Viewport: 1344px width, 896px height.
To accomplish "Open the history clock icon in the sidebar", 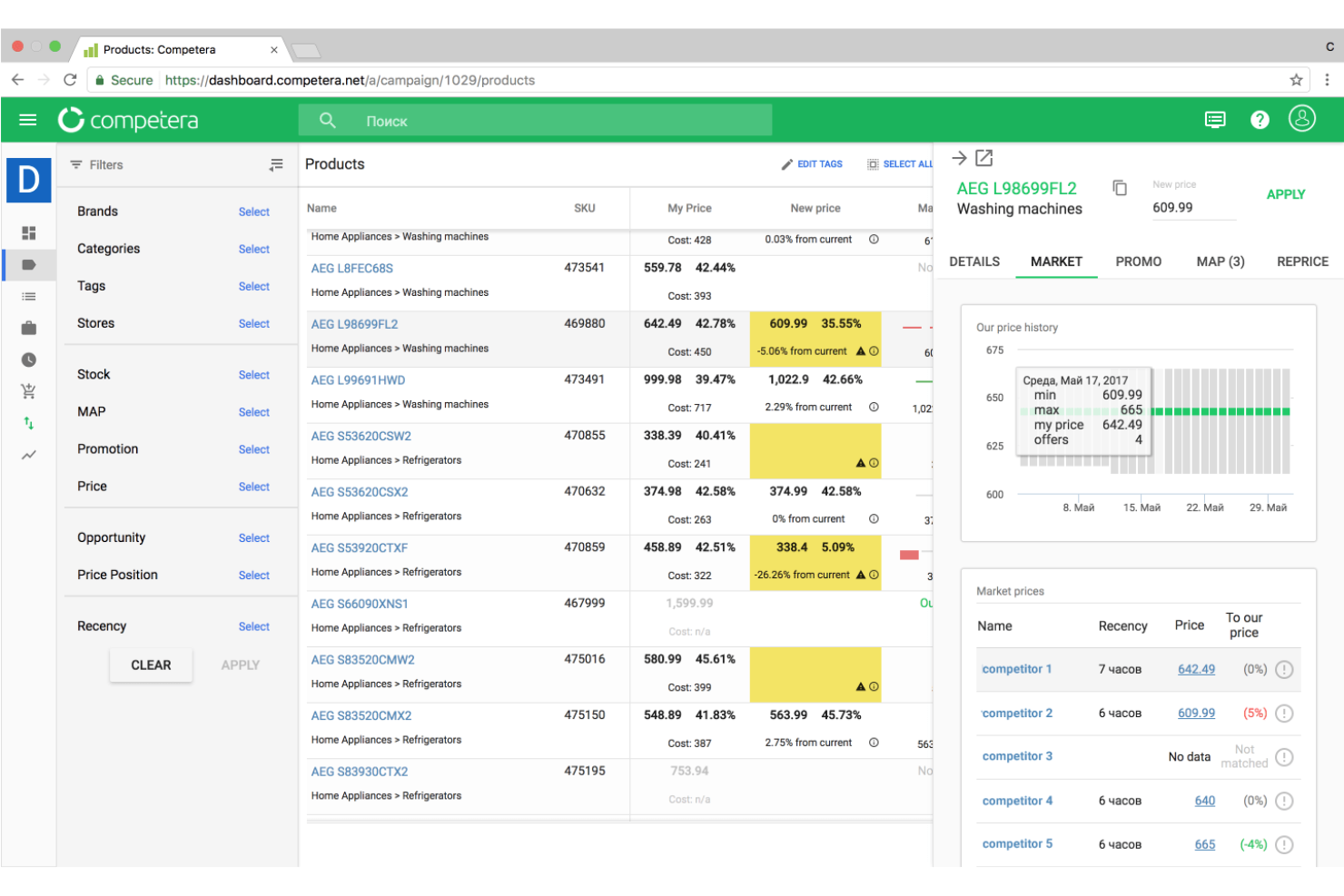I will 28,359.
